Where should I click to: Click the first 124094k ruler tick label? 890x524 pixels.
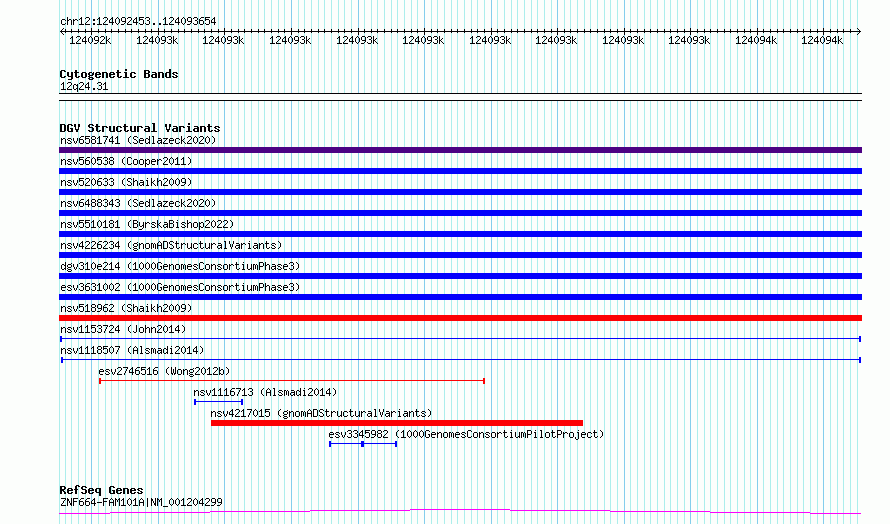[755, 41]
